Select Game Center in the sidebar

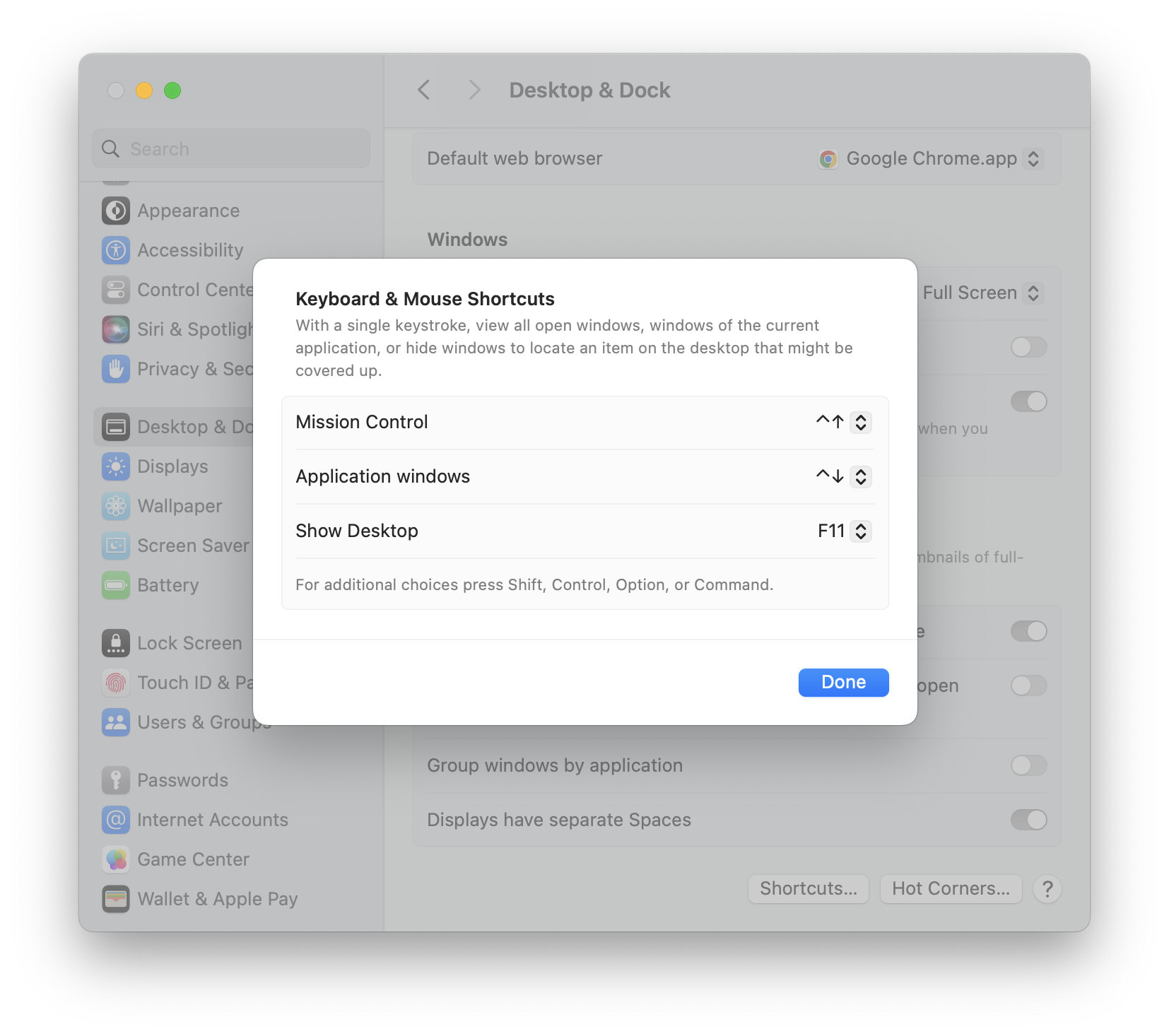coord(194,859)
